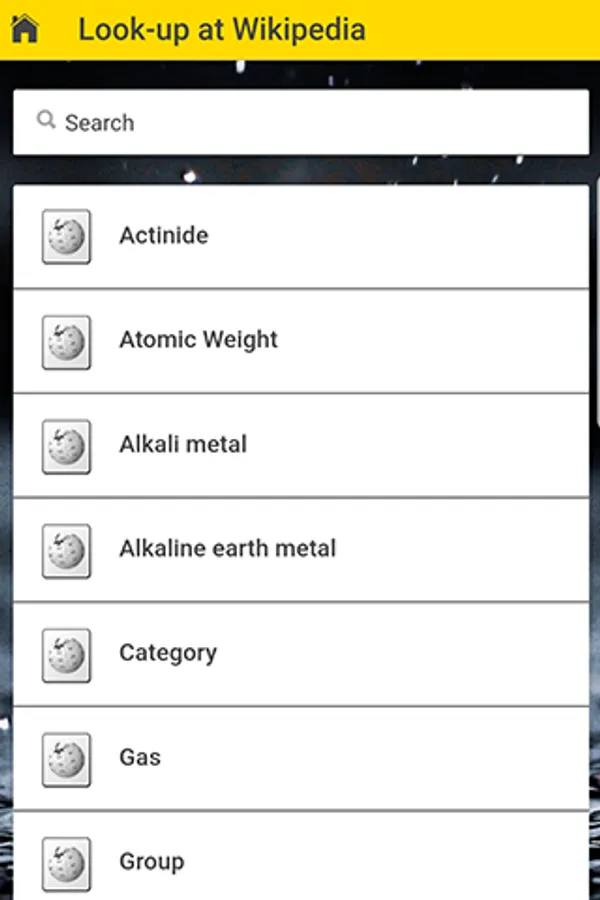Select the Category list entry

click(168, 653)
